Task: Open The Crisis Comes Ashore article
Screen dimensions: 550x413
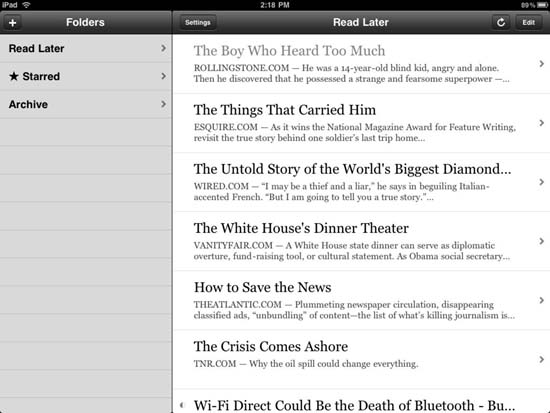Action: [361, 360]
